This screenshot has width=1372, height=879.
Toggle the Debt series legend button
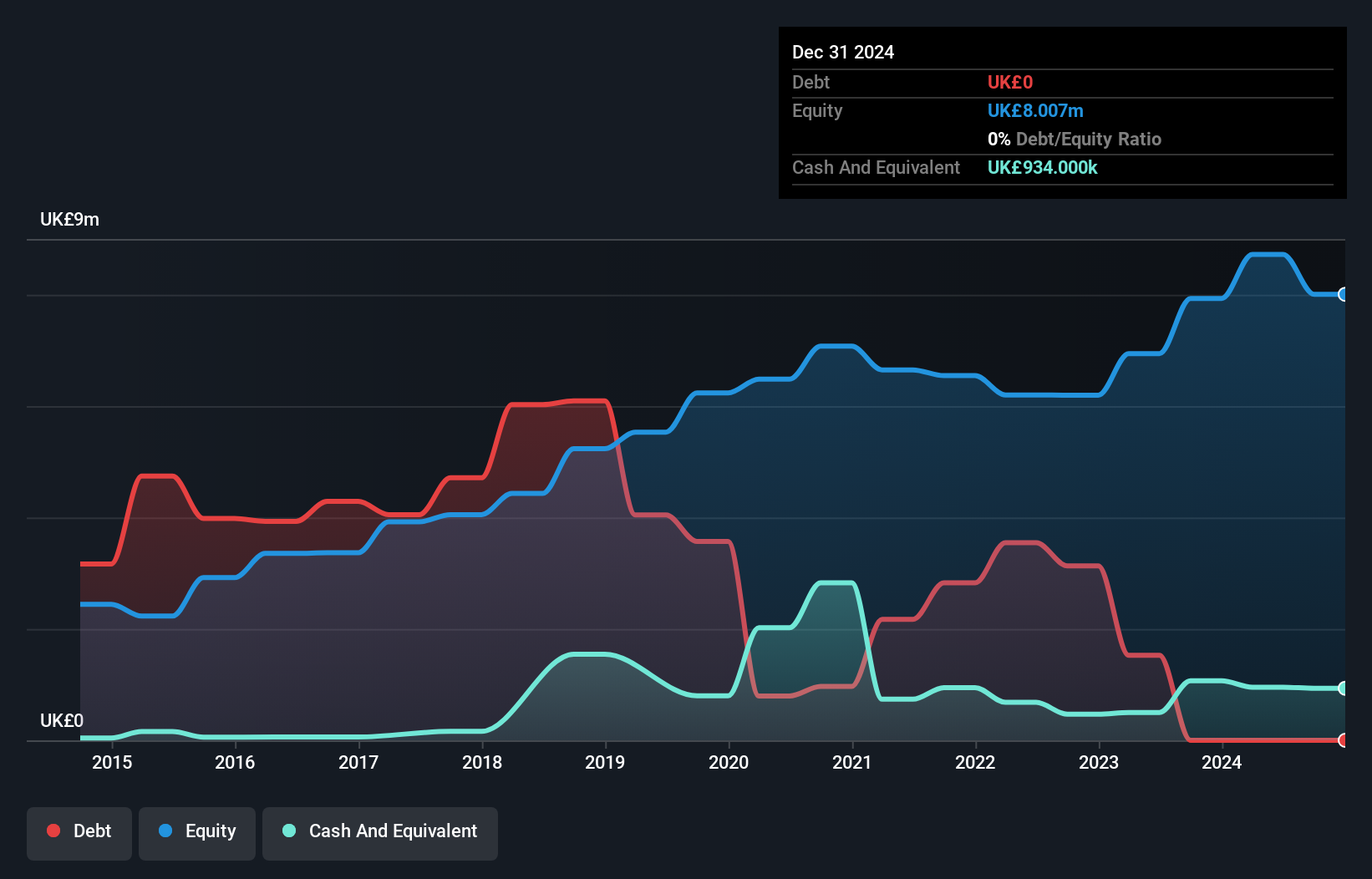click(79, 833)
